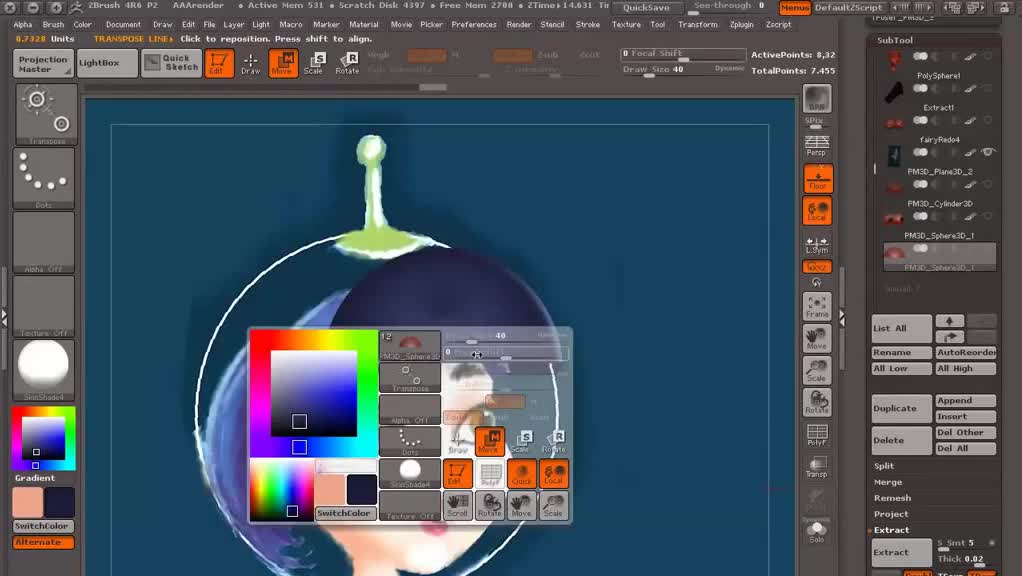This screenshot has width=1022, height=576.
Task: Open the Brush menu
Action: (53, 25)
